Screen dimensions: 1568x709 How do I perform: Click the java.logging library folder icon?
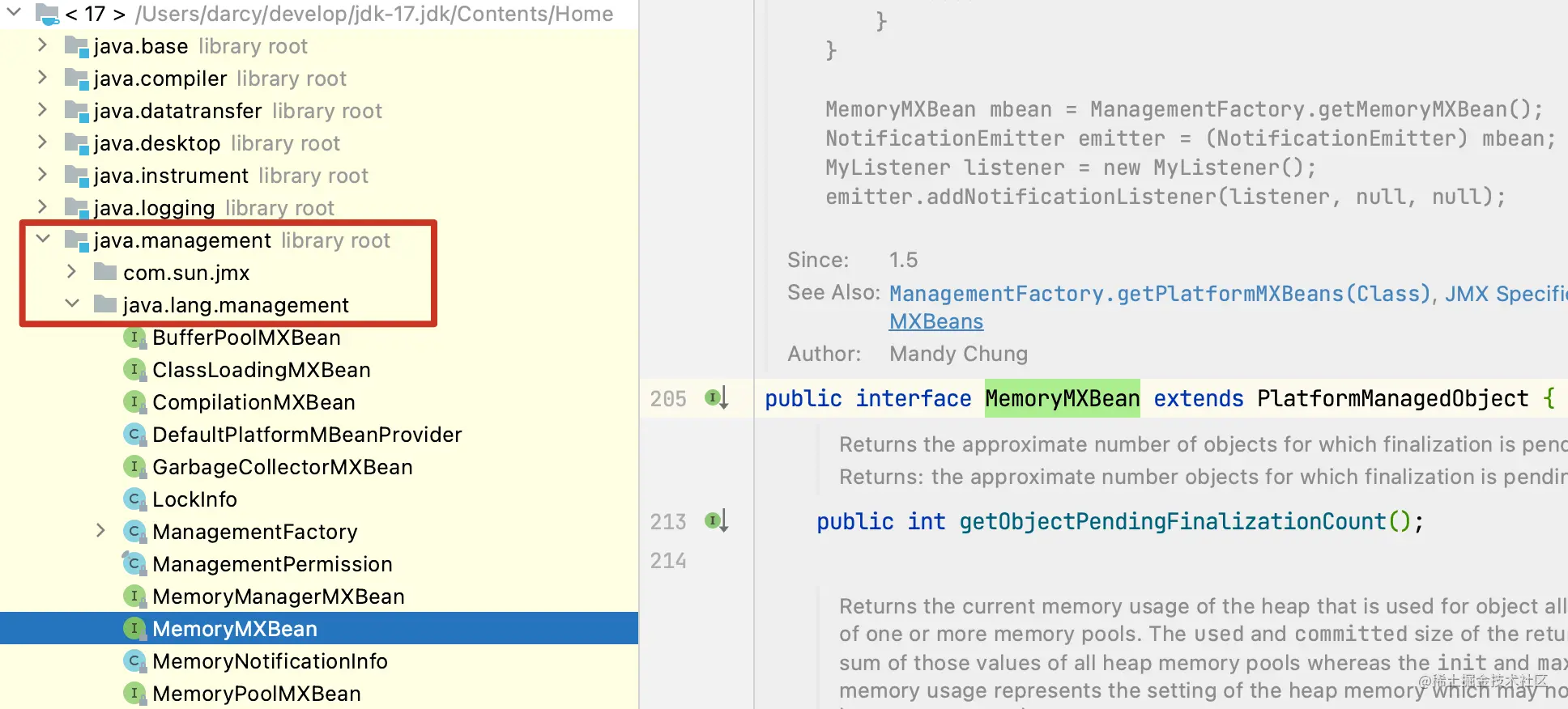pos(76,208)
